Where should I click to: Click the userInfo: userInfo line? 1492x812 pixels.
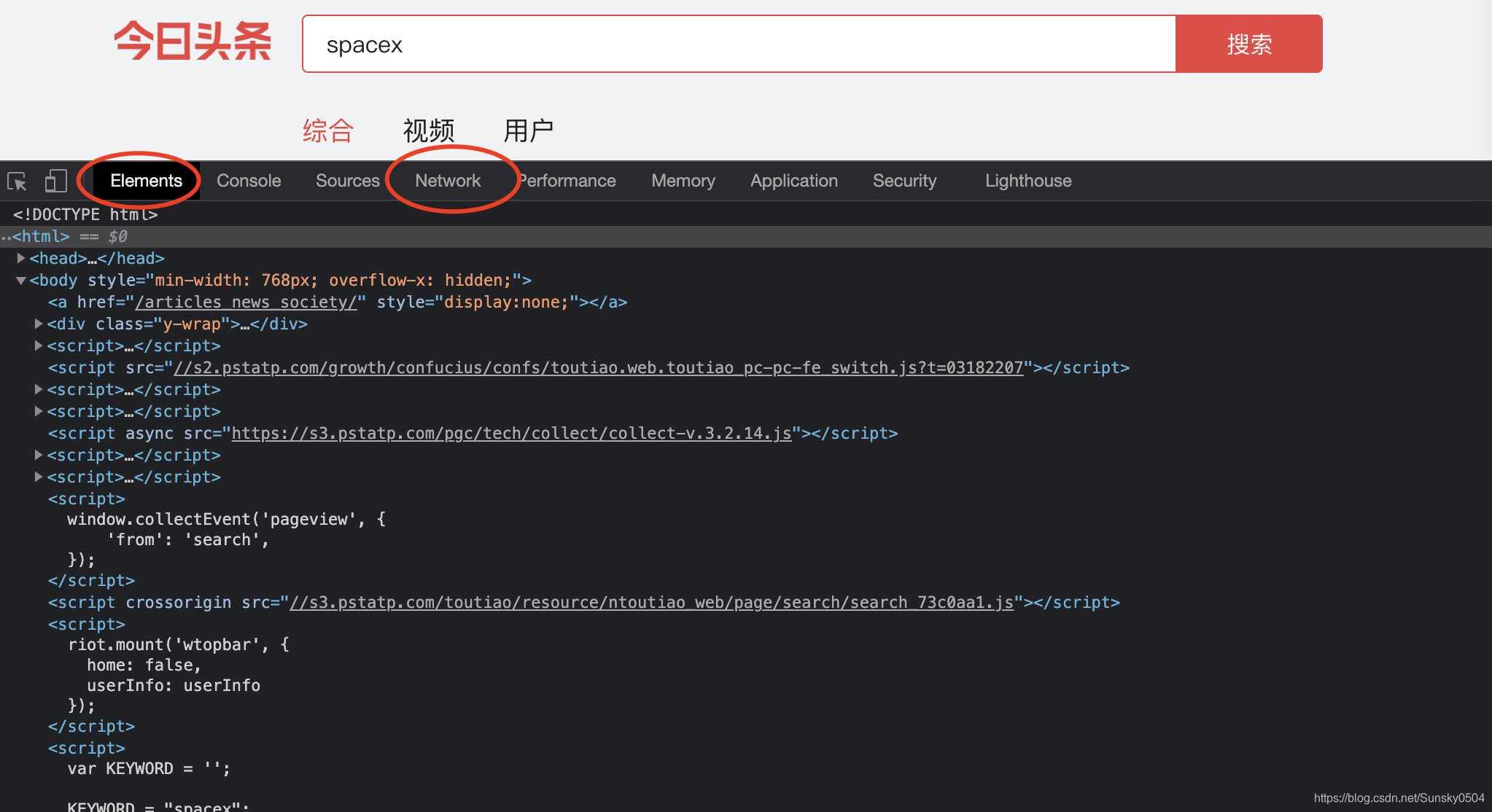click(x=174, y=685)
